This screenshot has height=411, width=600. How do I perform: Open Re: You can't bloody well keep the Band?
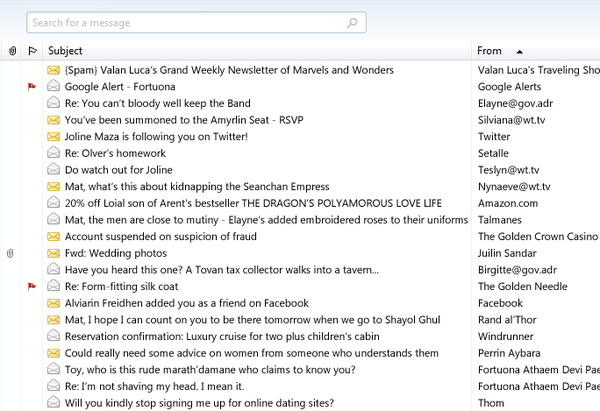(x=158, y=103)
